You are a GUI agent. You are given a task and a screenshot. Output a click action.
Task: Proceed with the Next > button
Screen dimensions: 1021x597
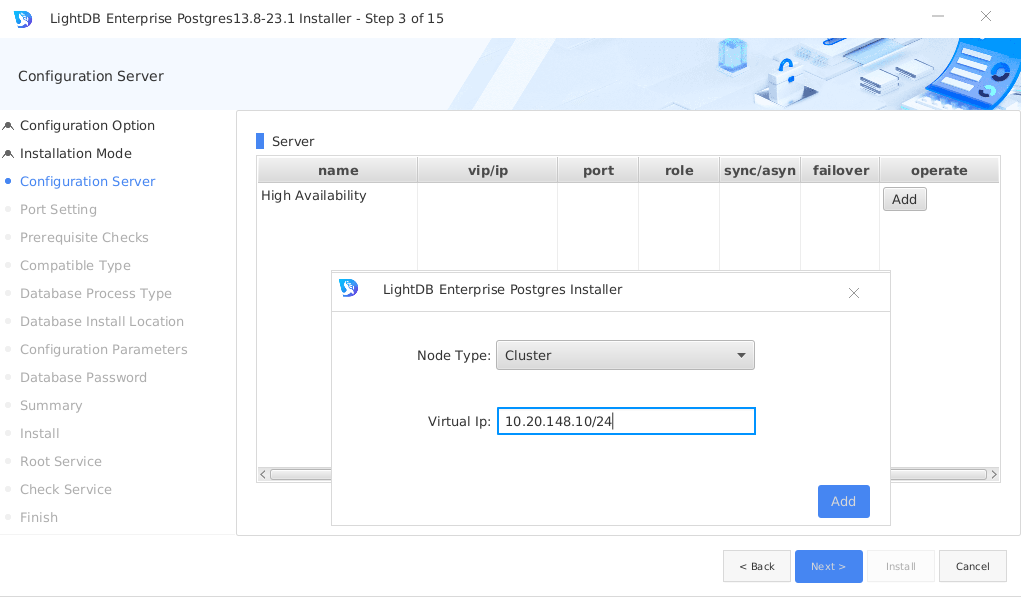tap(828, 566)
